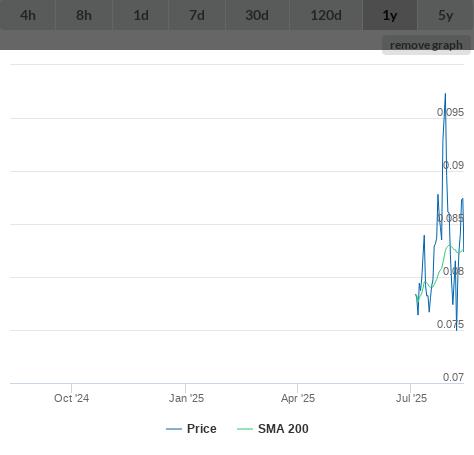Click the Apr '25 axis label

[298, 398]
